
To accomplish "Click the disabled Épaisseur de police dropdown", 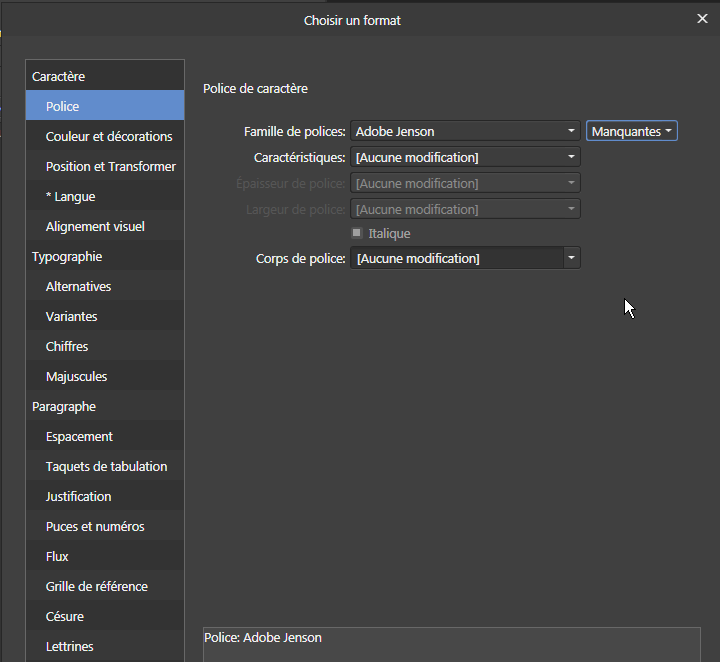I will pos(465,183).
